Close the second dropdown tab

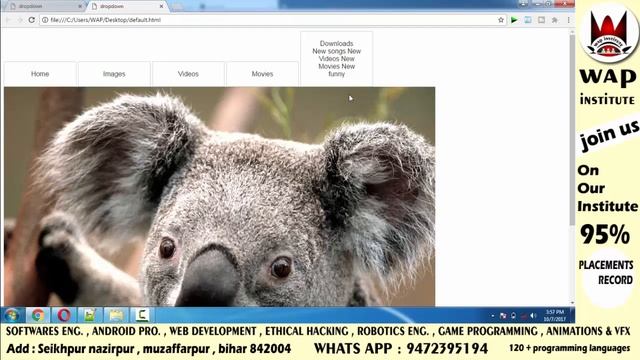click(161, 6)
